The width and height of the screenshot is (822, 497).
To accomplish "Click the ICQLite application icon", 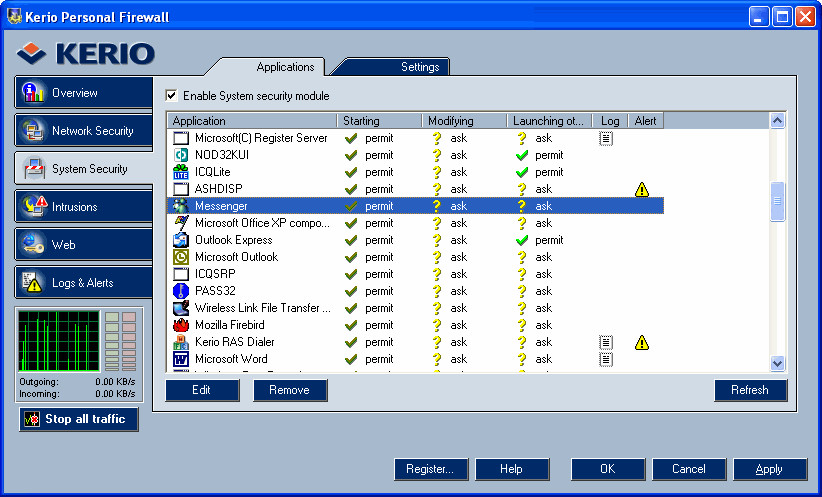I will (x=181, y=172).
